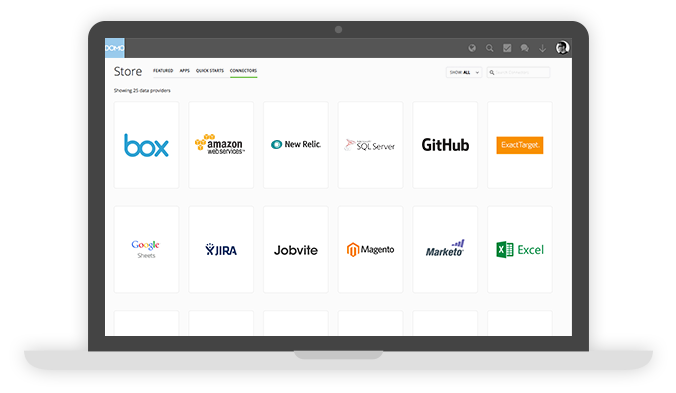Select the Connectors tab

pos(243,71)
